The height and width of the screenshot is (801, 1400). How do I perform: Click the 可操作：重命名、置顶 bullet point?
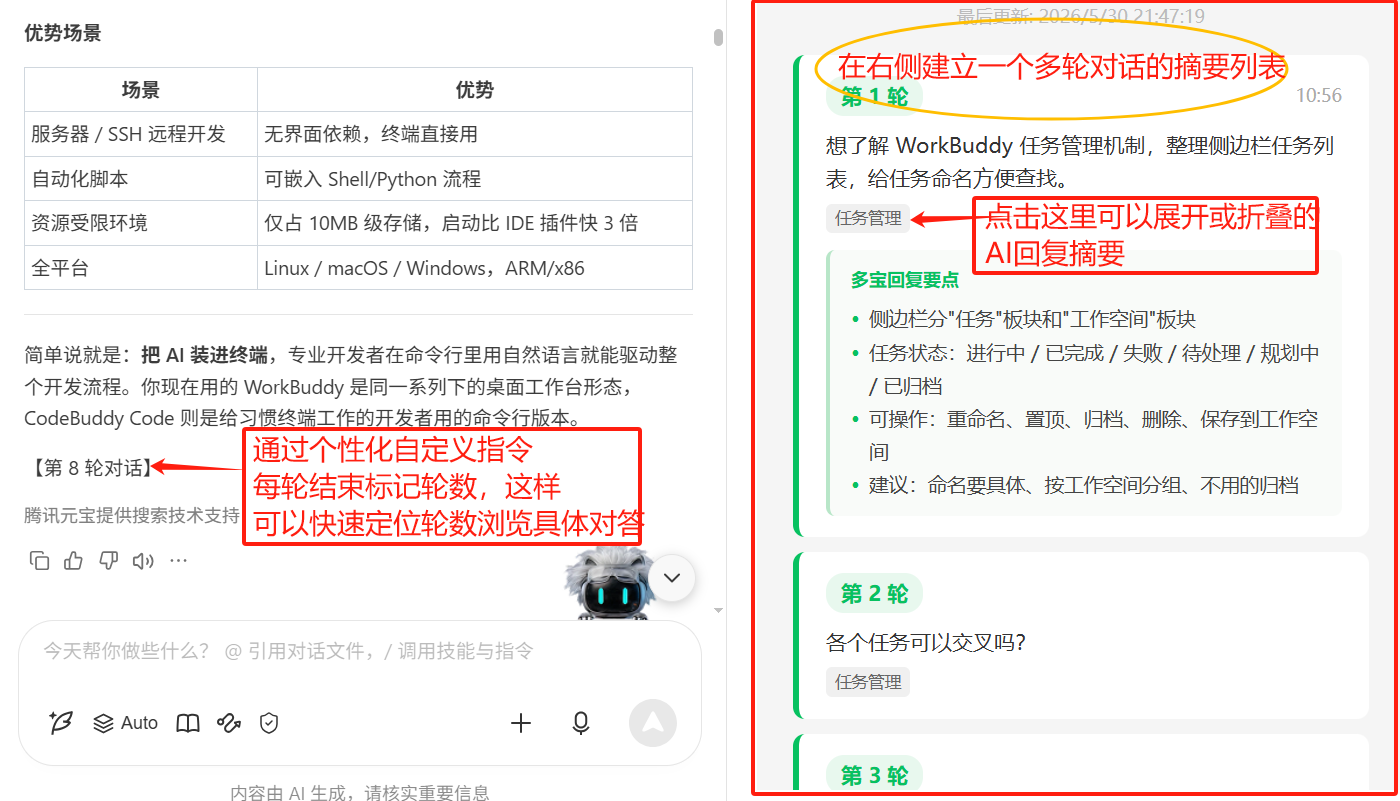pyautogui.click(x=1093, y=436)
